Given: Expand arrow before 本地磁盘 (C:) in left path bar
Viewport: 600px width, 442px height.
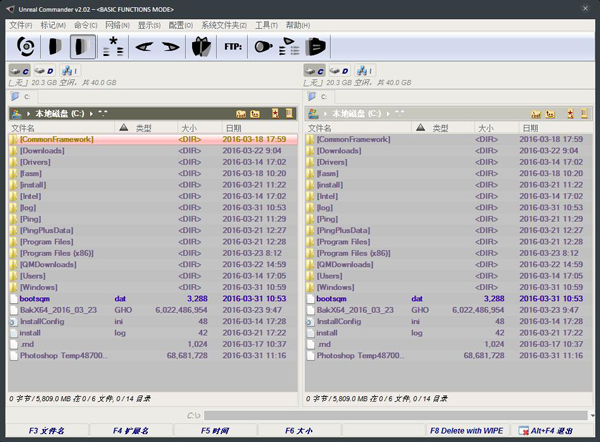Looking at the screenshot, I should 29,114.
